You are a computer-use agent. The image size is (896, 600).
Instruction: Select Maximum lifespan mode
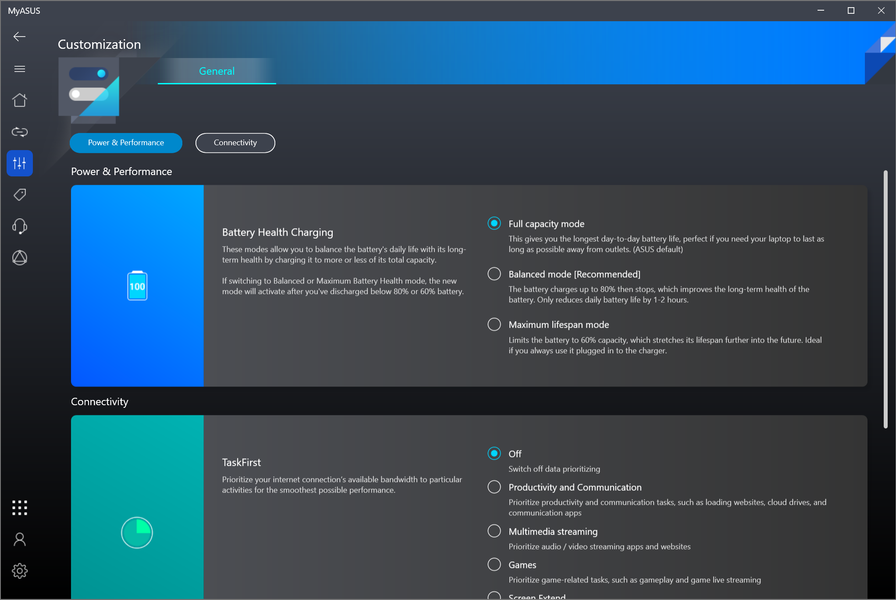[494, 325]
